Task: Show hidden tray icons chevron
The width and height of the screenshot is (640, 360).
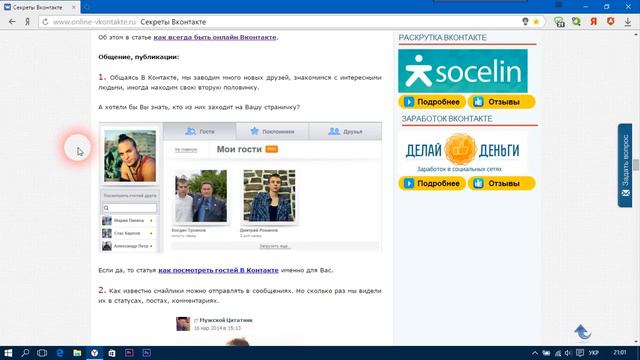Action: [x=535, y=353]
